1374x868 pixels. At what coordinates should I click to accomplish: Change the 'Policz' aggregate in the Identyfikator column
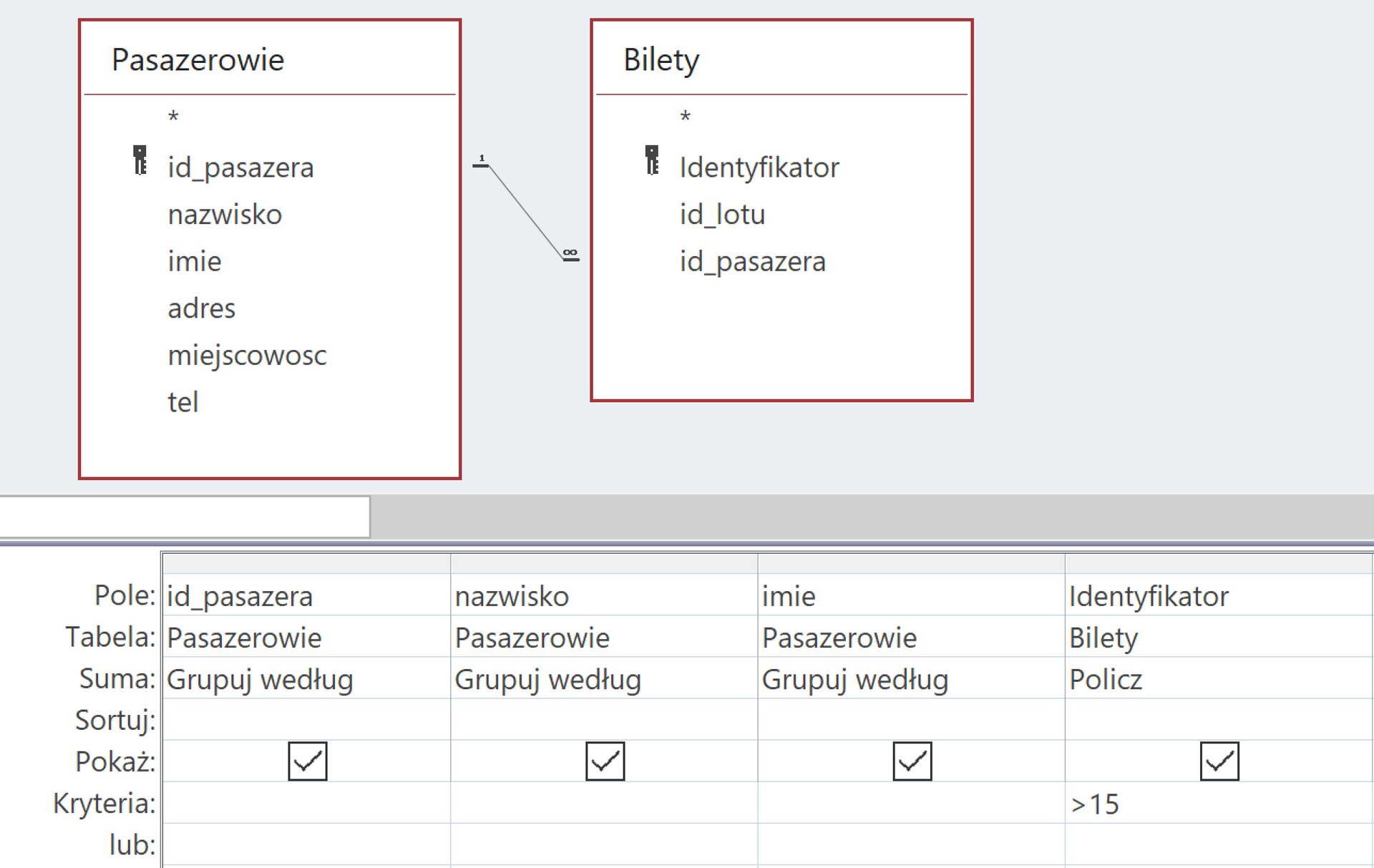pyautogui.click(x=1105, y=679)
